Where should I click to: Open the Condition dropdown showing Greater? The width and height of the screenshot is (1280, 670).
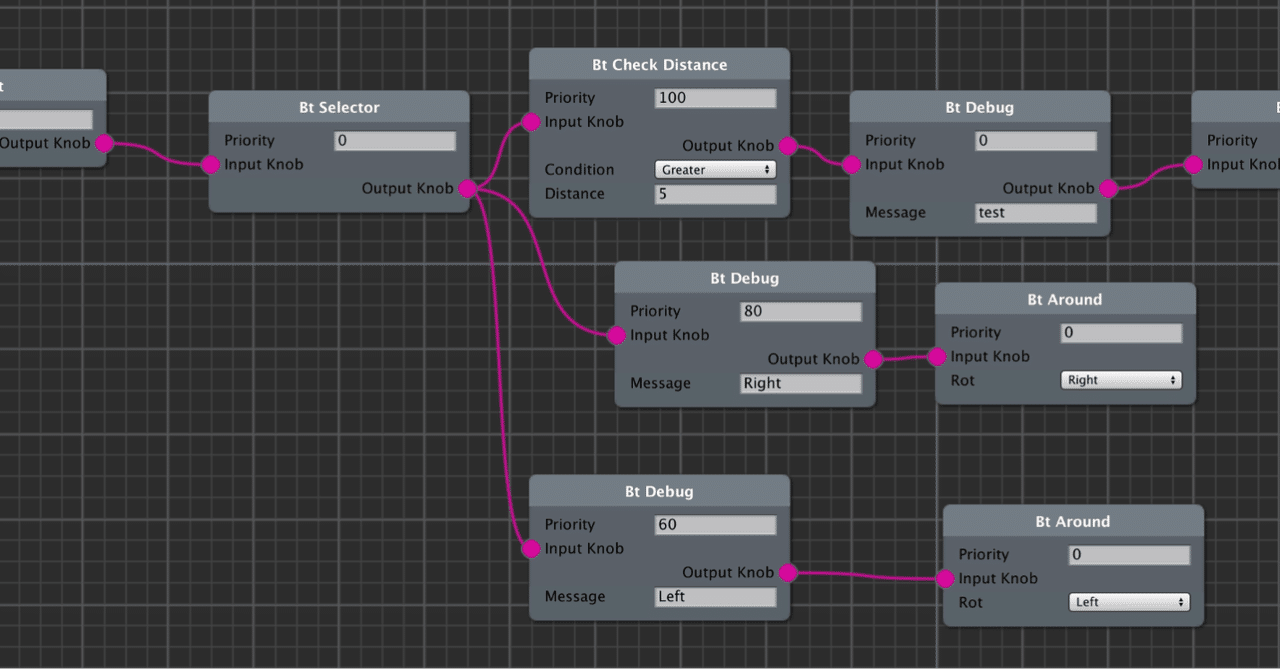(714, 169)
